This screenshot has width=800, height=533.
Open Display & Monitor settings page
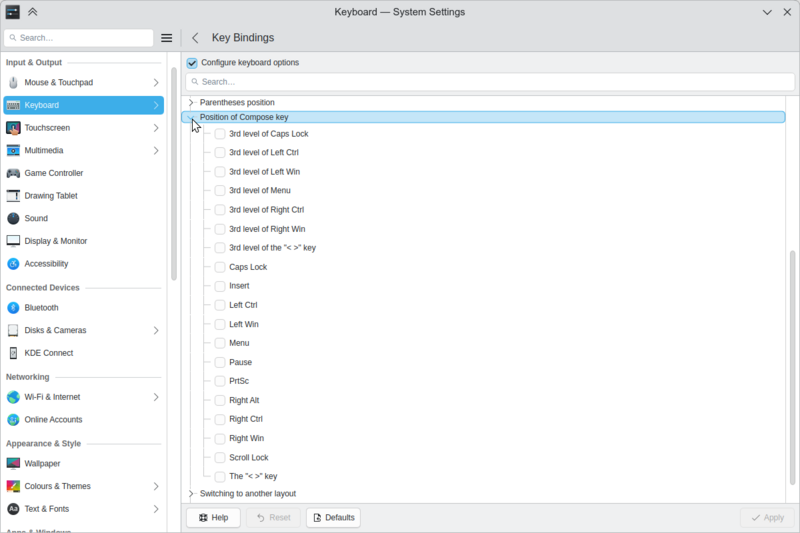coord(55,241)
